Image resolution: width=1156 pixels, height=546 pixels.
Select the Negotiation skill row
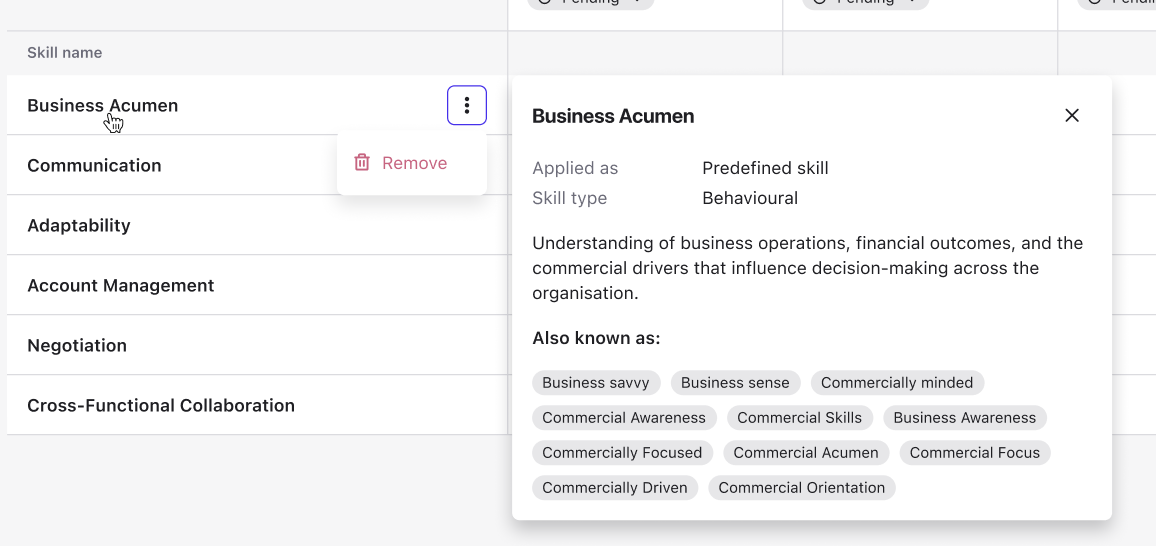(x=257, y=346)
